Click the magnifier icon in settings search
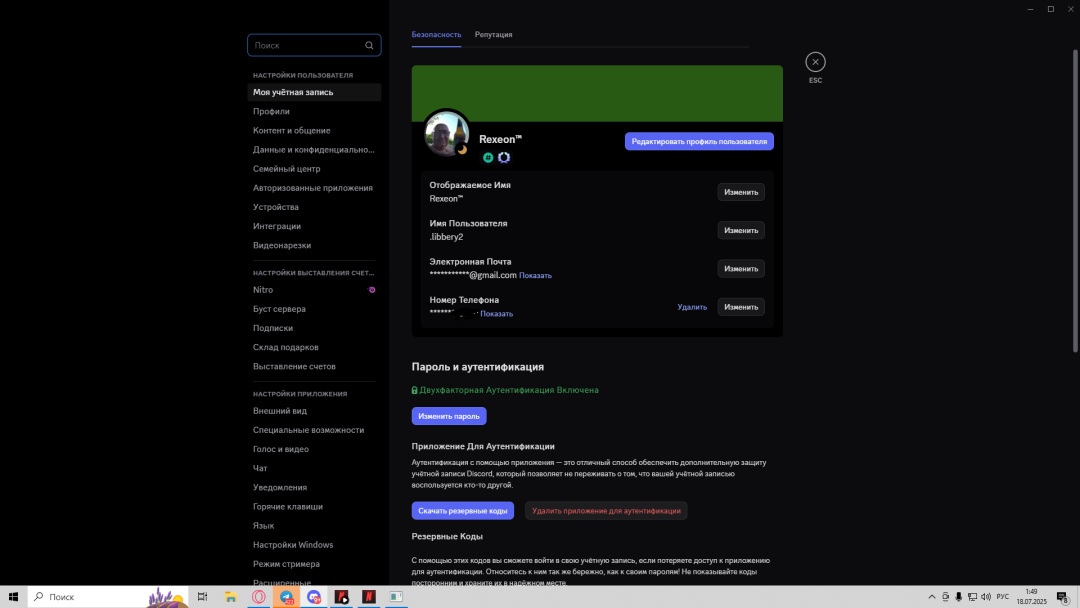The width and height of the screenshot is (1080, 608). (x=369, y=45)
